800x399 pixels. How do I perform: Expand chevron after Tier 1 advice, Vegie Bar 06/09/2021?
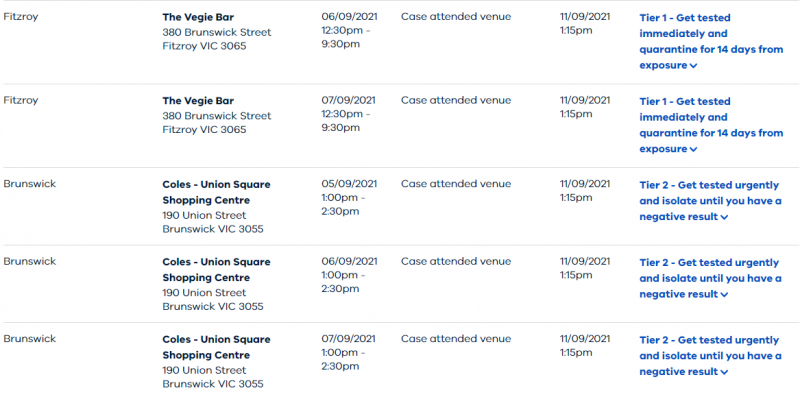pos(693,66)
